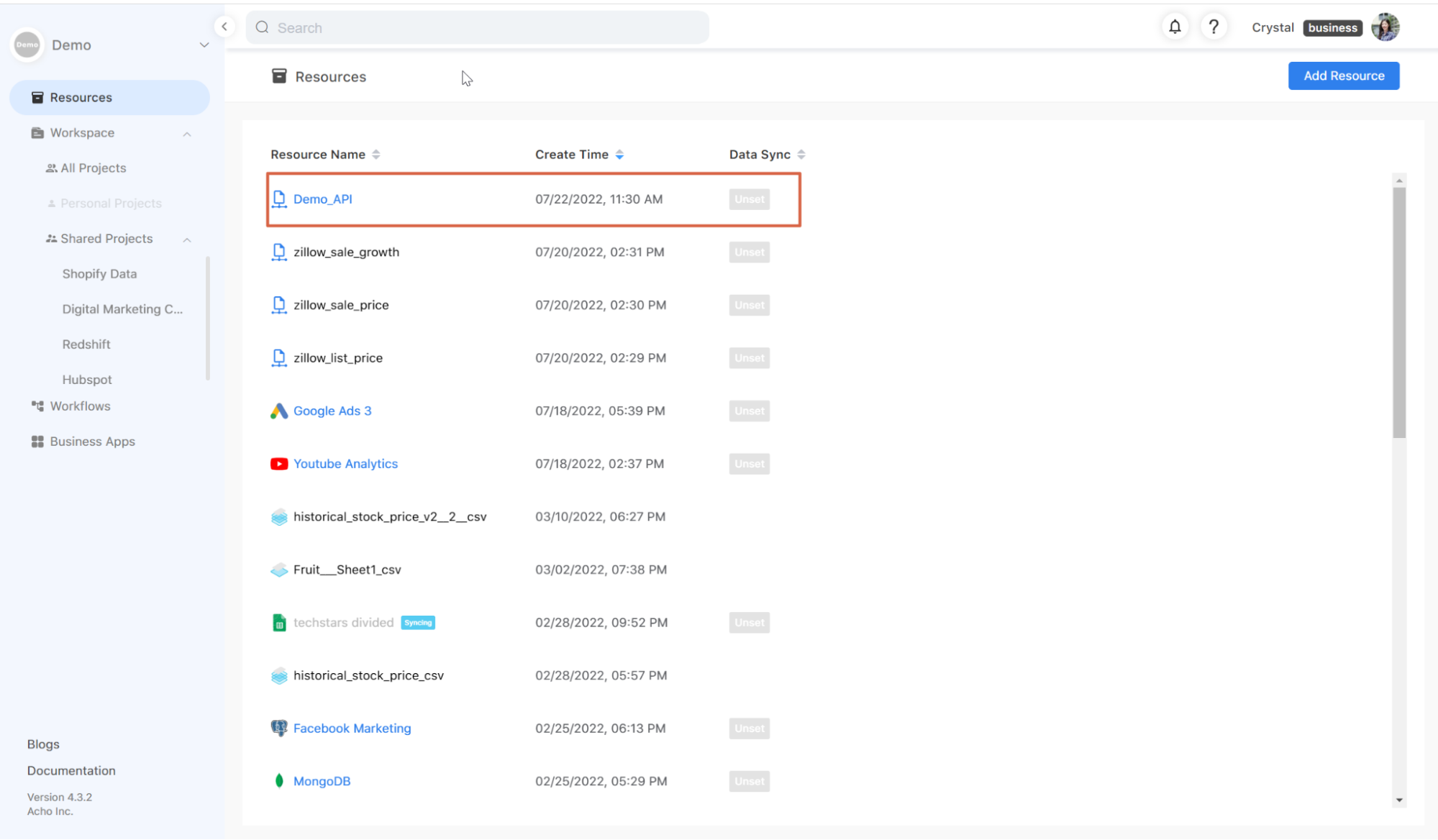Collapse the Workspace section chevron
Viewport: 1438px width, 840px height.
point(187,134)
